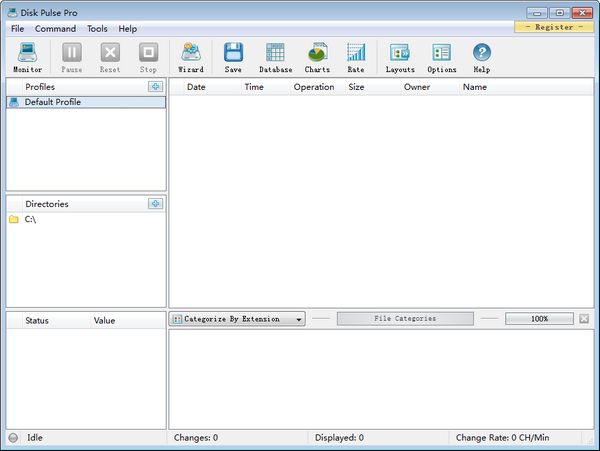Click the 100% progress indicator

click(x=539, y=319)
